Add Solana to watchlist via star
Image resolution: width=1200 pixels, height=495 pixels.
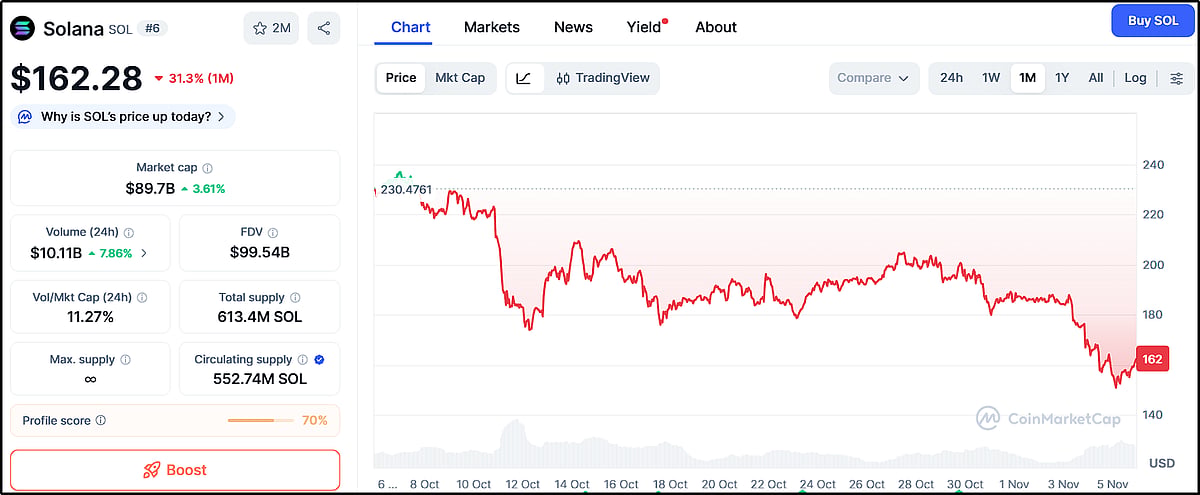(x=271, y=28)
